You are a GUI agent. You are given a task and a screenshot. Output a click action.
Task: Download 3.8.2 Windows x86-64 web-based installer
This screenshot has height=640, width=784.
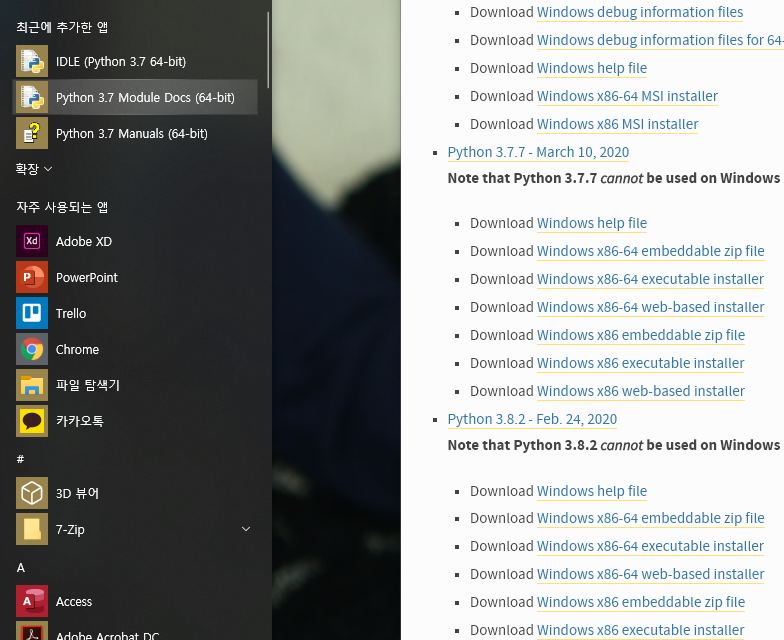tap(650, 574)
